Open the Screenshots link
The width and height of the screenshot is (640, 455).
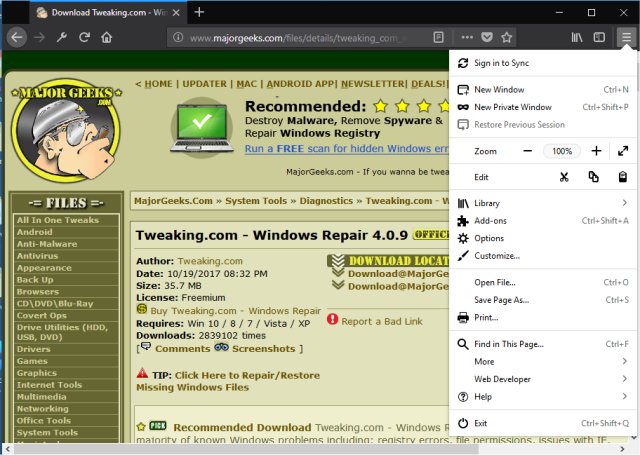point(264,349)
